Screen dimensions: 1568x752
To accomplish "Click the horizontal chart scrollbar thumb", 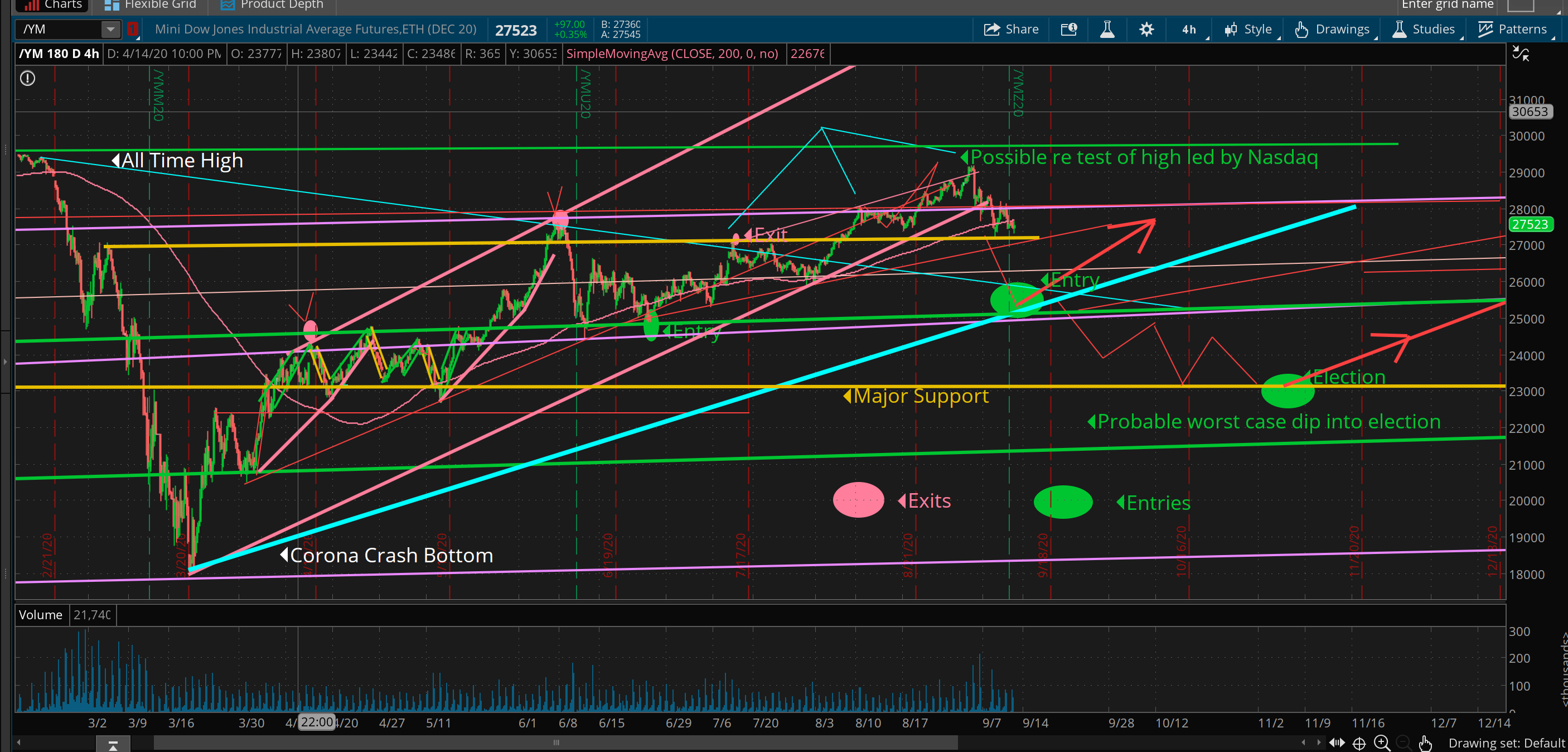I will click(555, 743).
